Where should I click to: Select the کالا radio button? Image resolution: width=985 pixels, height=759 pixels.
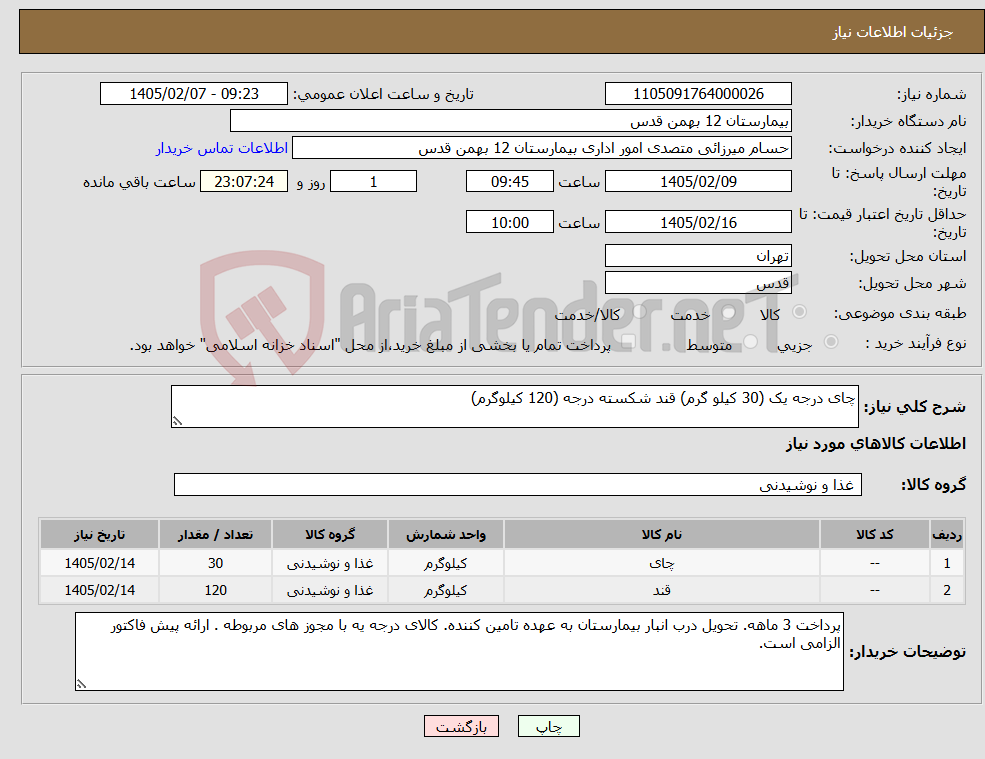pyautogui.click(x=800, y=312)
